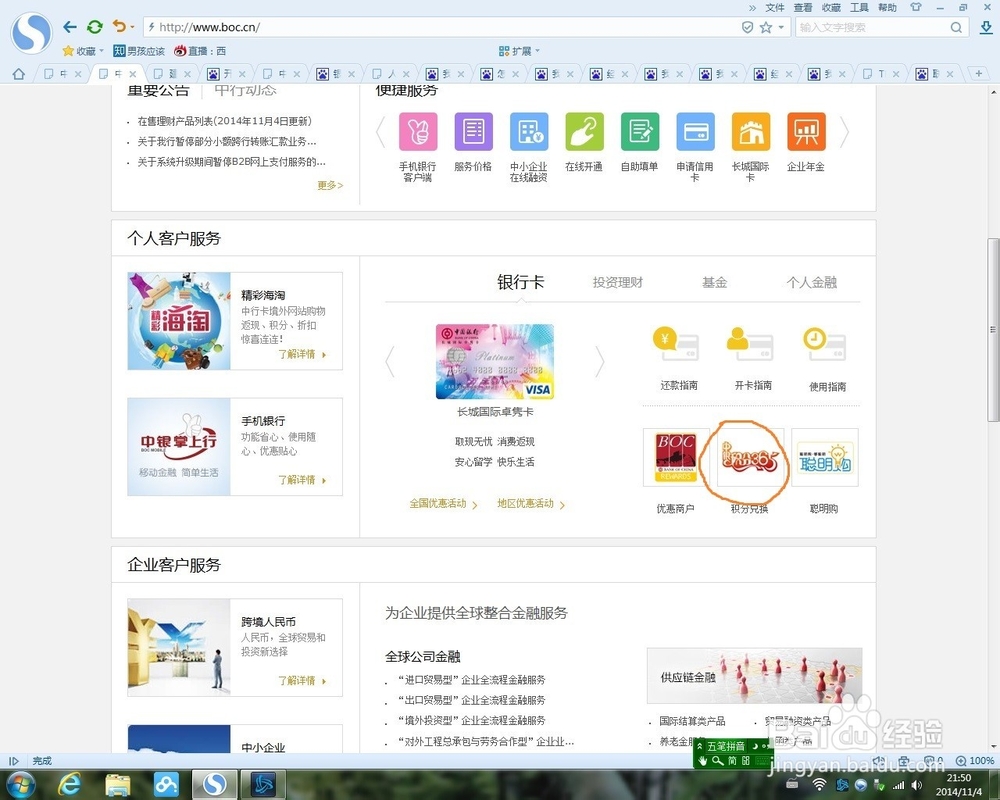Open the 扩展 dropdown
Screen dimensions: 1000x800
tap(517, 50)
